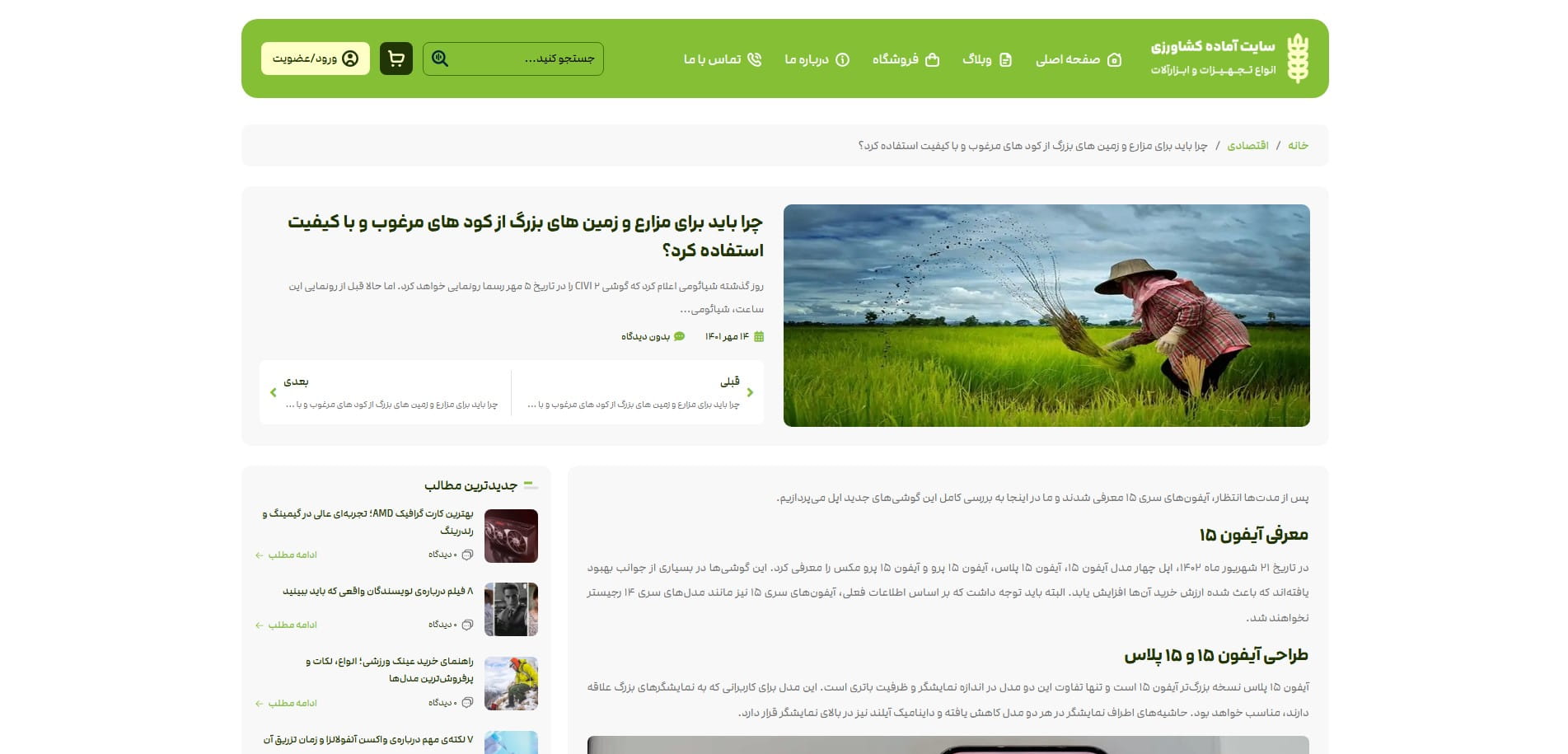This screenshot has height=754, width=1568.
Task: Click arrow icon beside ادامه مطلب of عینک ورزشی post
Action: (260, 704)
